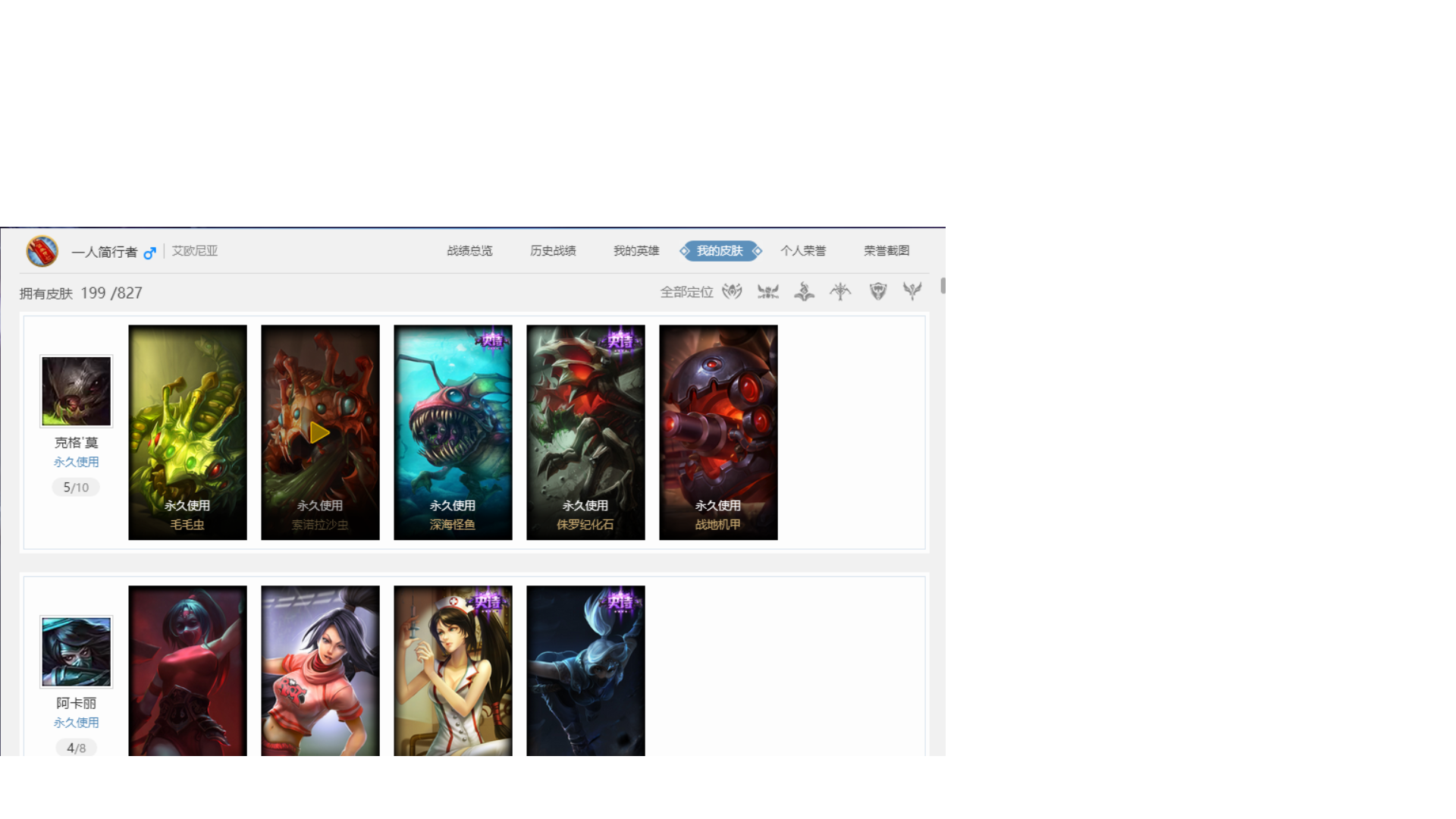Screen dimensions: 1456x819
Task: Click 永久使用 link under 阿卡丽
Action: [76, 723]
